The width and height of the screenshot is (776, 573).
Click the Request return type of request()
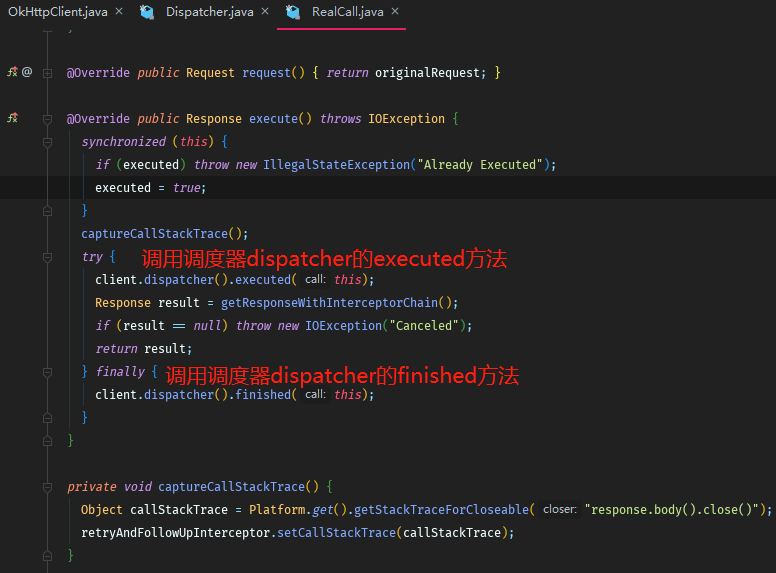point(210,73)
